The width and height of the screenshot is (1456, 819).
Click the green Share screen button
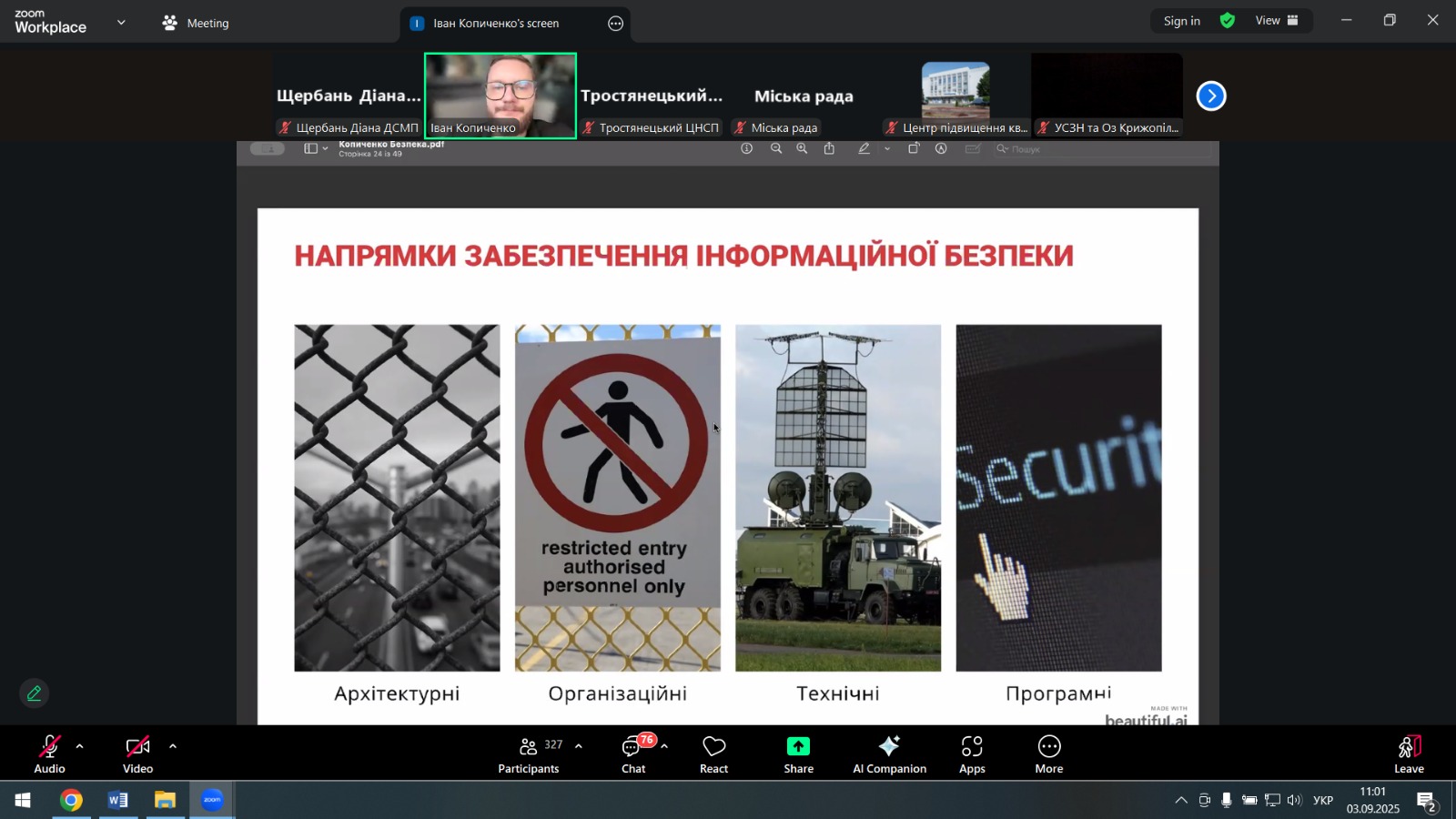pos(798,754)
